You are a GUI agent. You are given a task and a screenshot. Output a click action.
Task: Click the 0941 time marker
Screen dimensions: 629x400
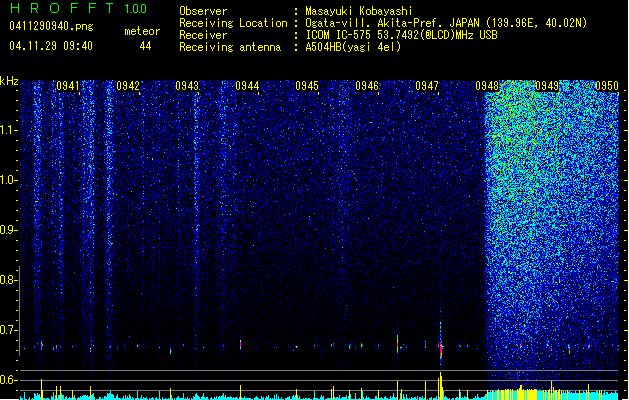pos(68,86)
